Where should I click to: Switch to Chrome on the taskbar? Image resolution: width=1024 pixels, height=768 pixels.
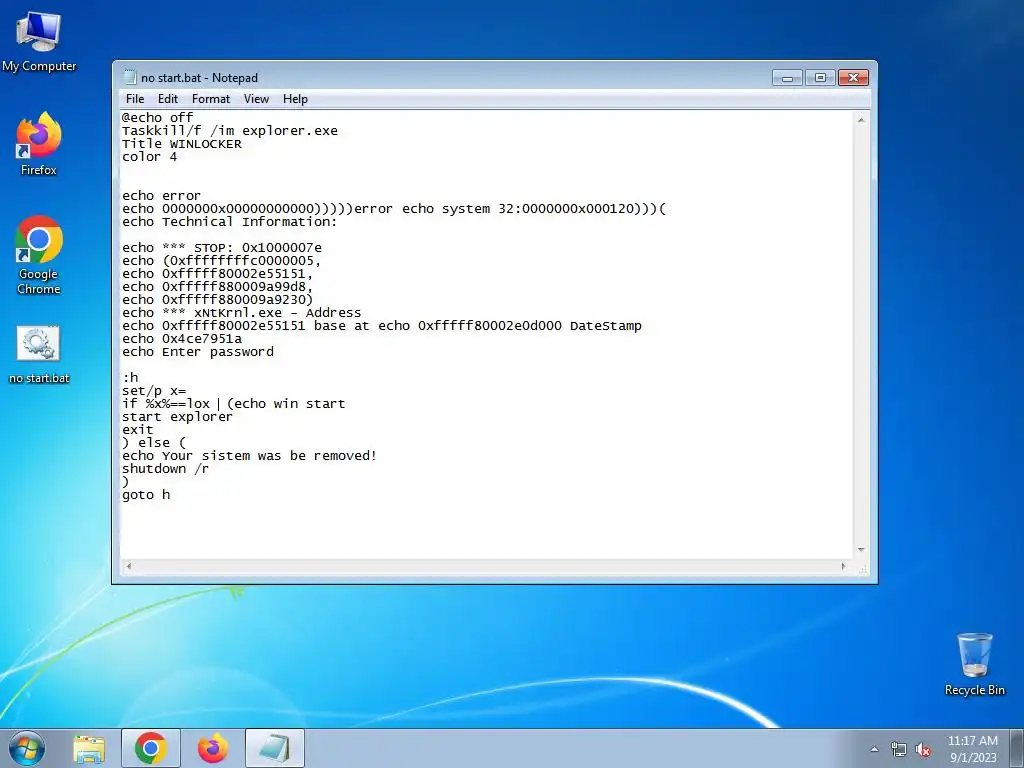coord(151,748)
